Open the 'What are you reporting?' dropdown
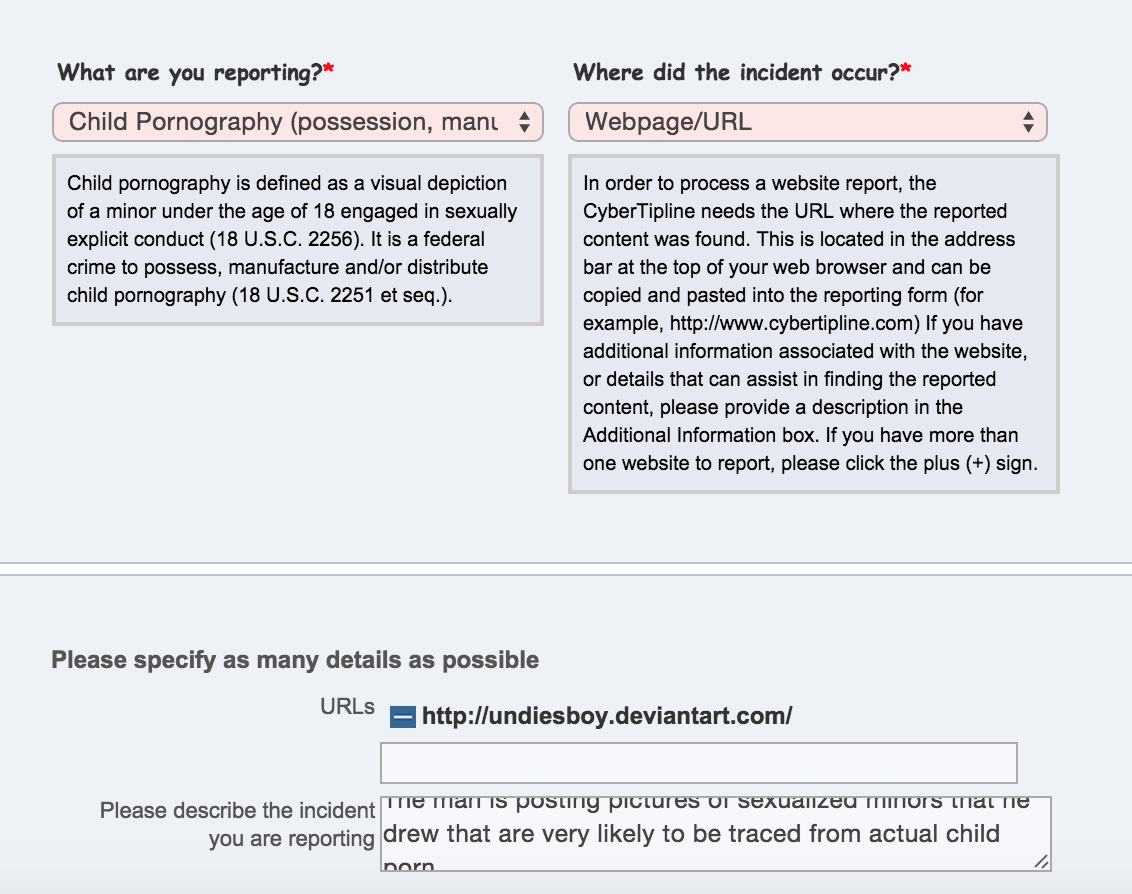The height and width of the screenshot is (894, 1132). 297,122
